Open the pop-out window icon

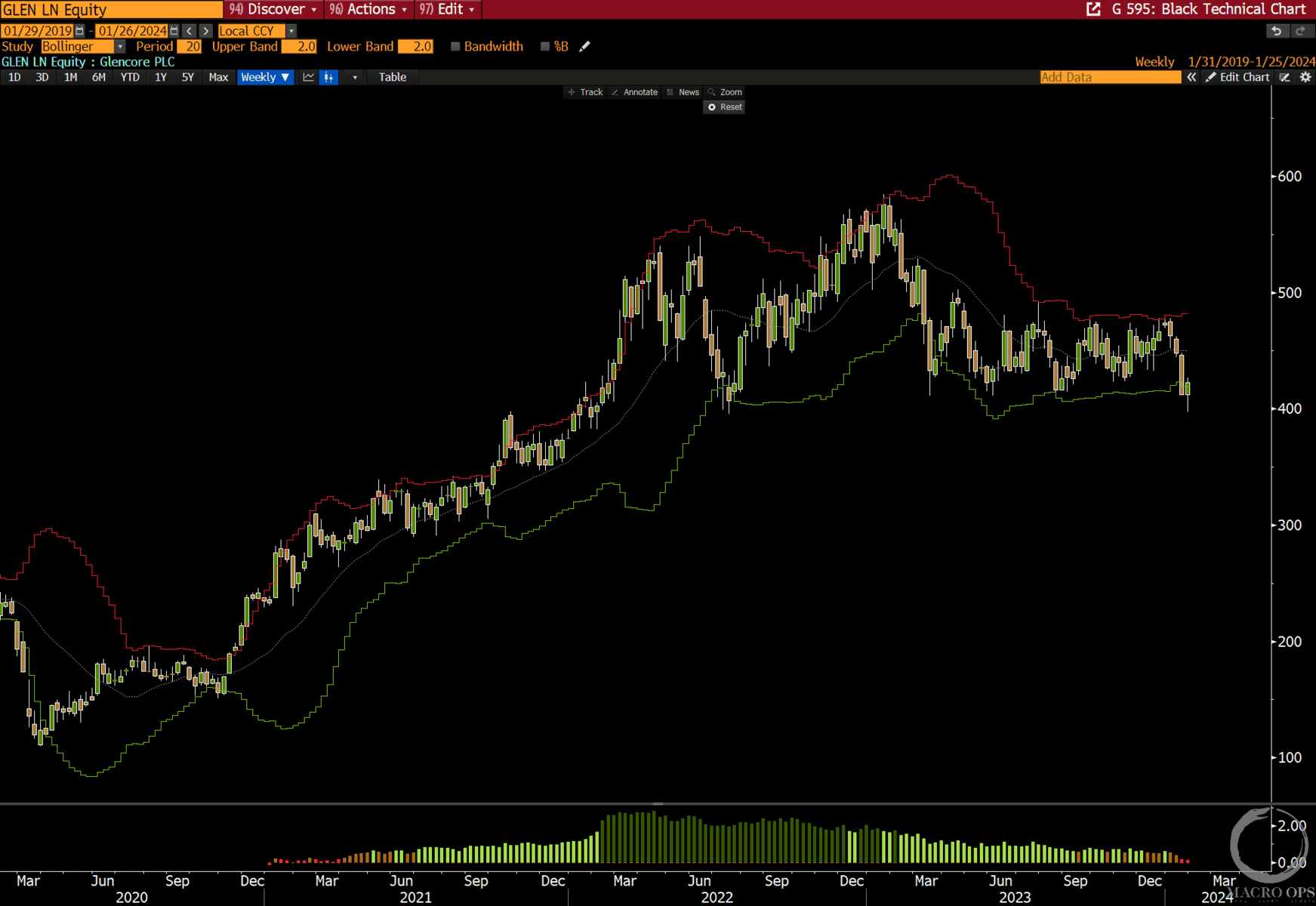click(1093, 9)
